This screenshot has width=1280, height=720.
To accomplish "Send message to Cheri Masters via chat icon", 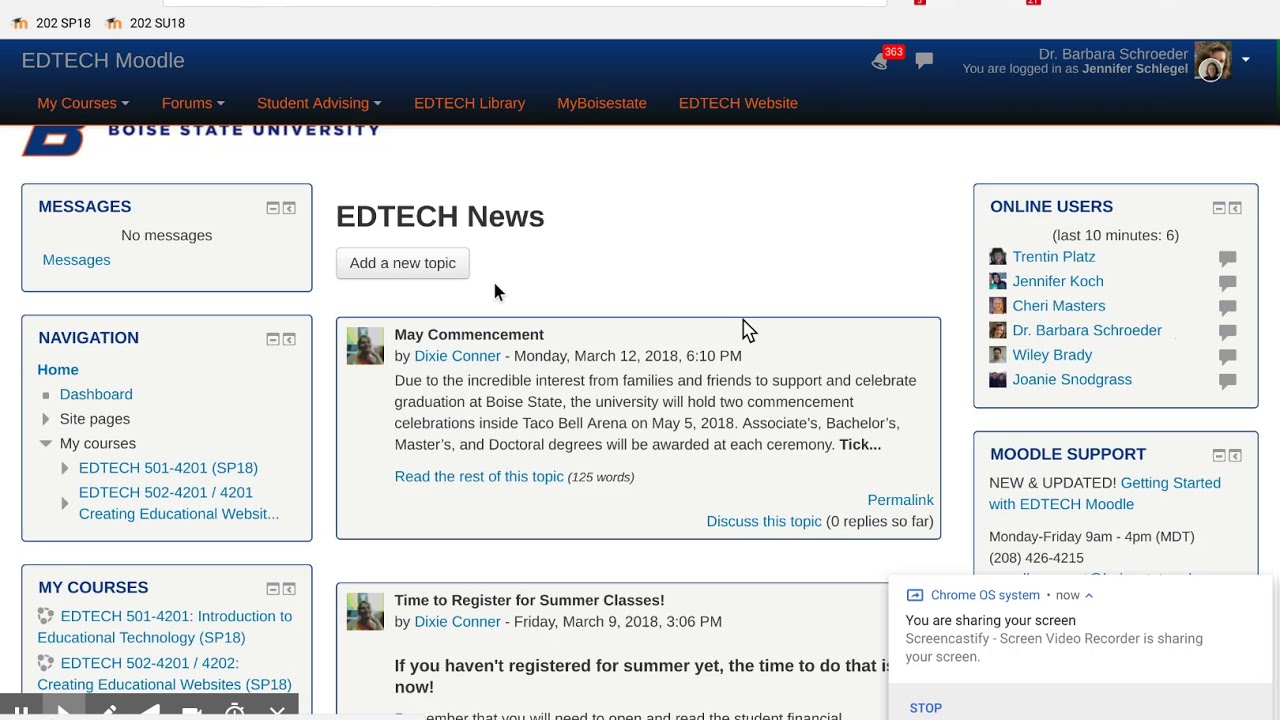I will point(1228,307).
